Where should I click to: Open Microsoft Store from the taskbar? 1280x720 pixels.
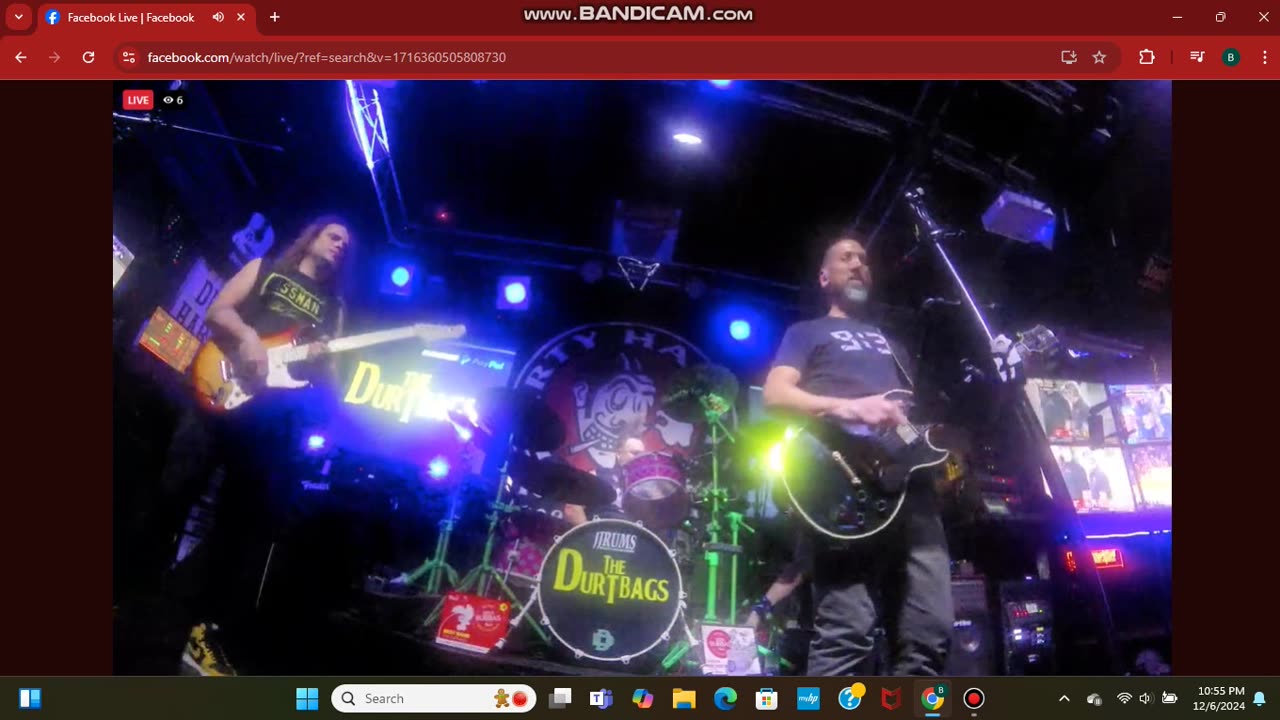[x=767, y=698]
